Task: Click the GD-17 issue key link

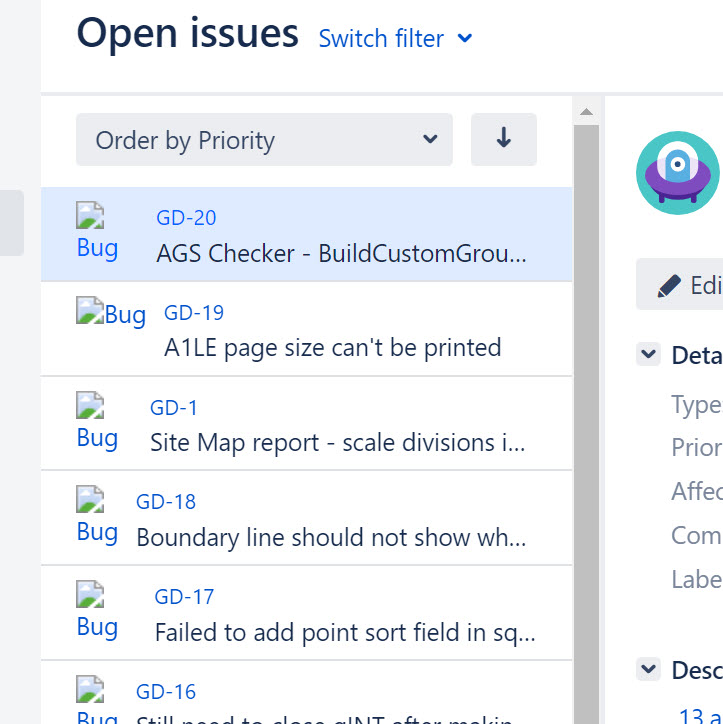Action: point(184,597)
